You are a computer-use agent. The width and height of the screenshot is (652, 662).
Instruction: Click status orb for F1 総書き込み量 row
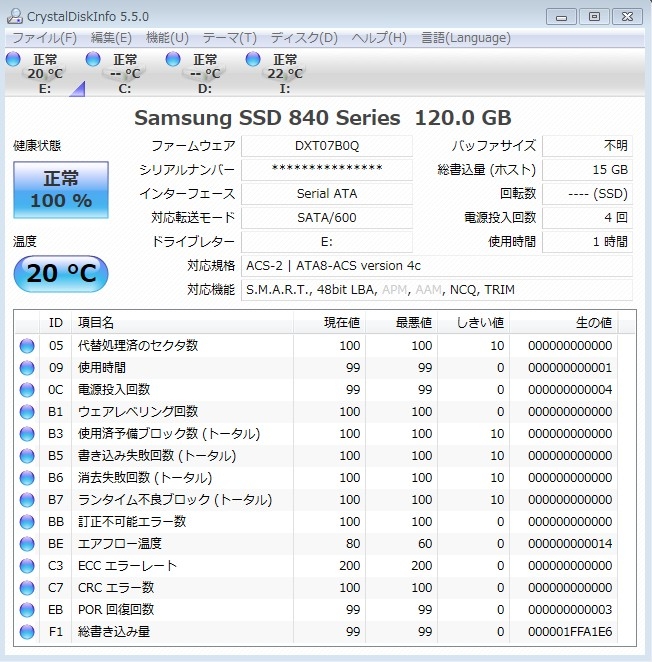[26, 631]
